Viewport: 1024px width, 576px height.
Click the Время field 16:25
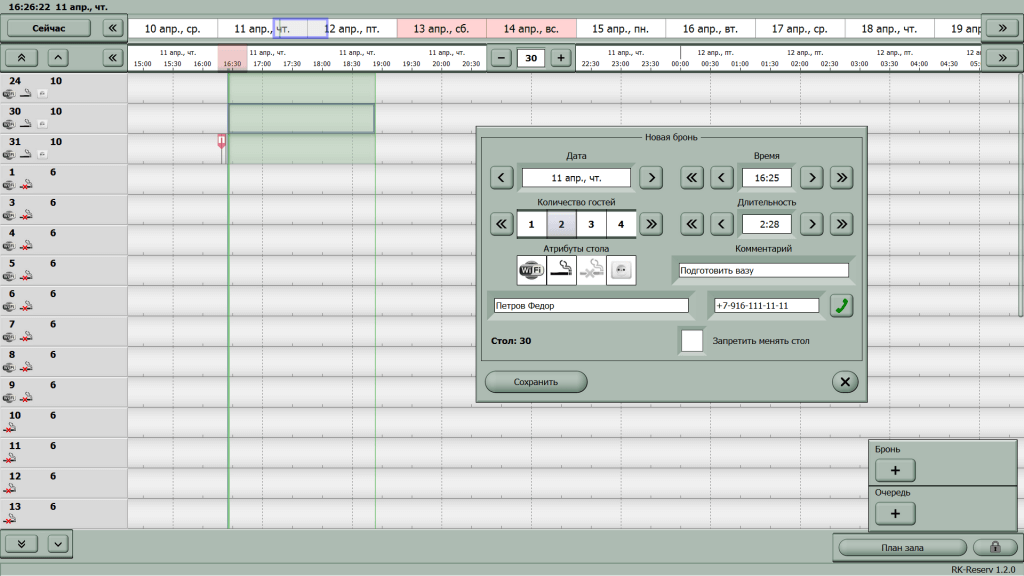click(x=767, y=178)
